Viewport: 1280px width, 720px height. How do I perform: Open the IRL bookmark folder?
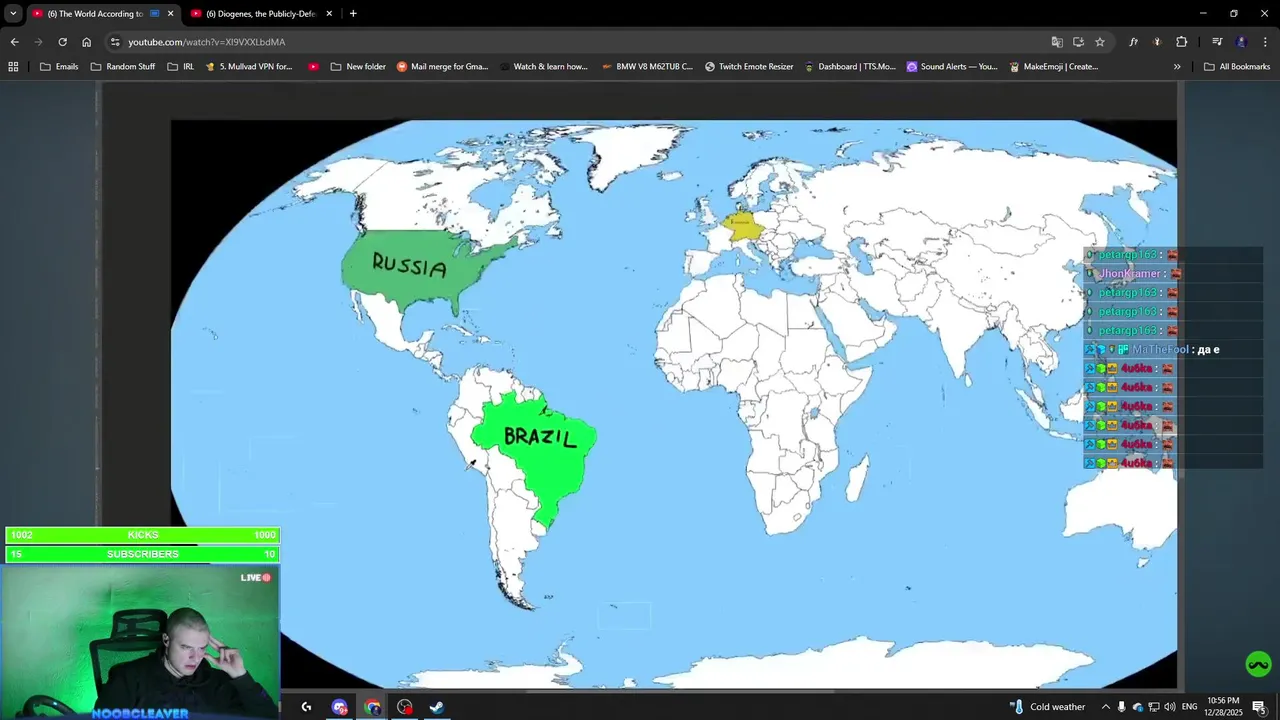pyautogui.click(x=181, y=67)
